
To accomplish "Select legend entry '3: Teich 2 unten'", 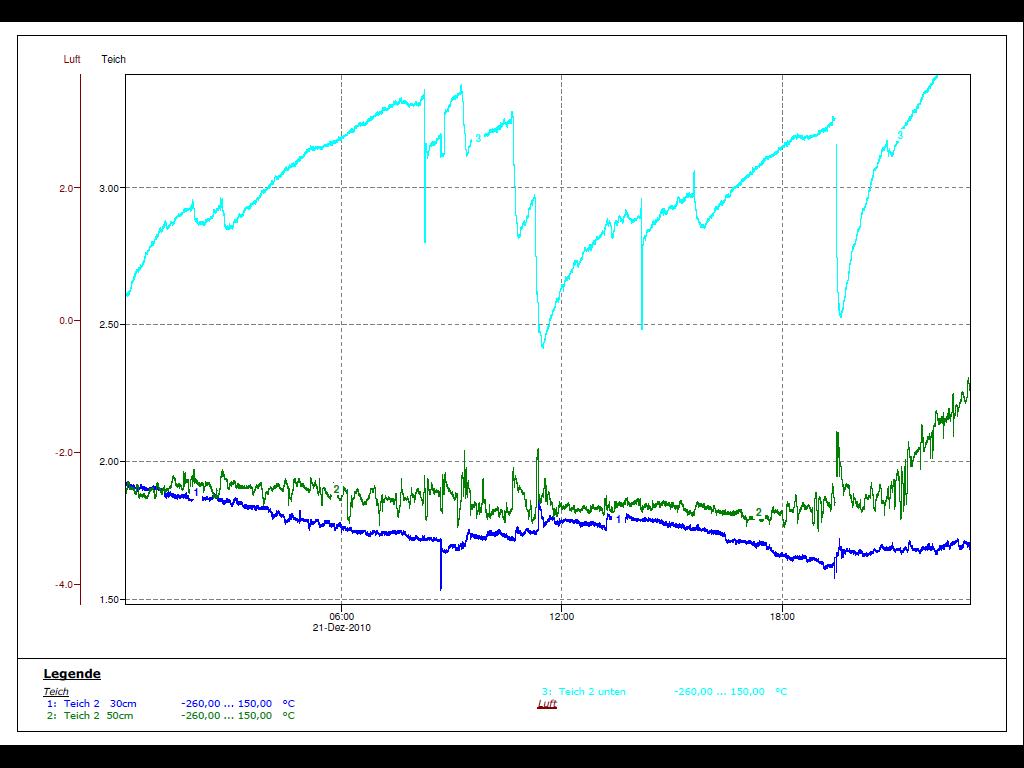I will (583, 691).
